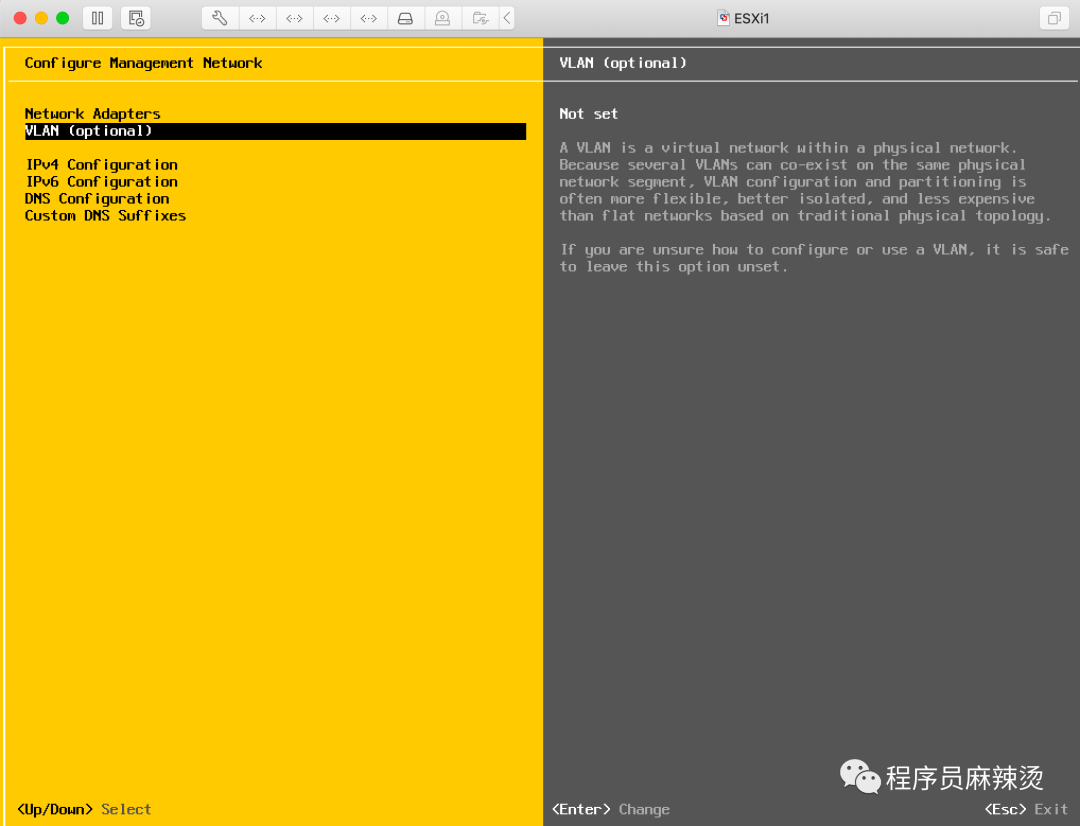
Task: Select highlighted VLAN (optional) entry
Action: click(x=275, y=131)
